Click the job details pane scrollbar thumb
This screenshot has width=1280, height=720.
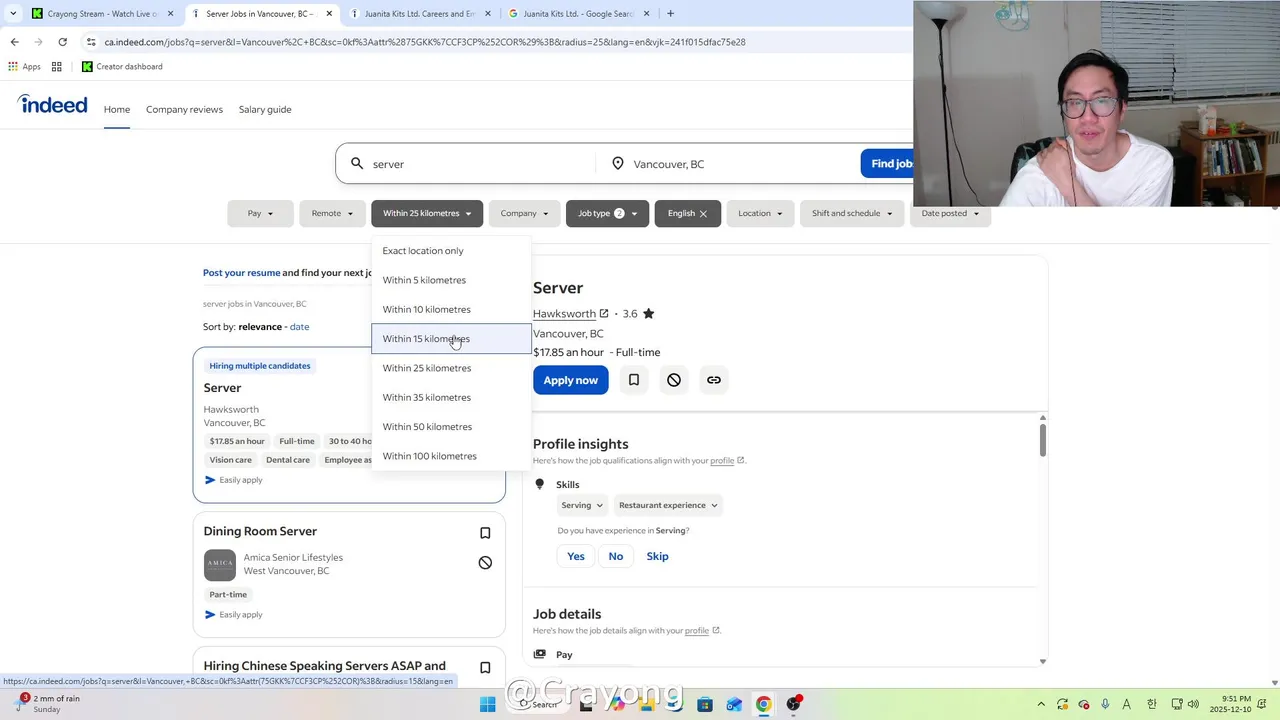click(1043, 440)
